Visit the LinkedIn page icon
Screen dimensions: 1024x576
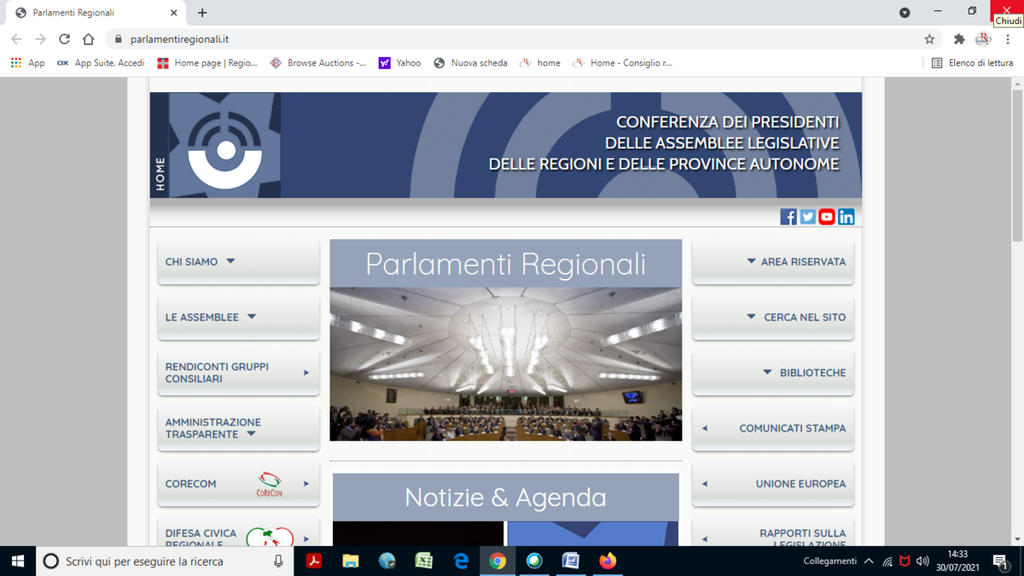846,217
